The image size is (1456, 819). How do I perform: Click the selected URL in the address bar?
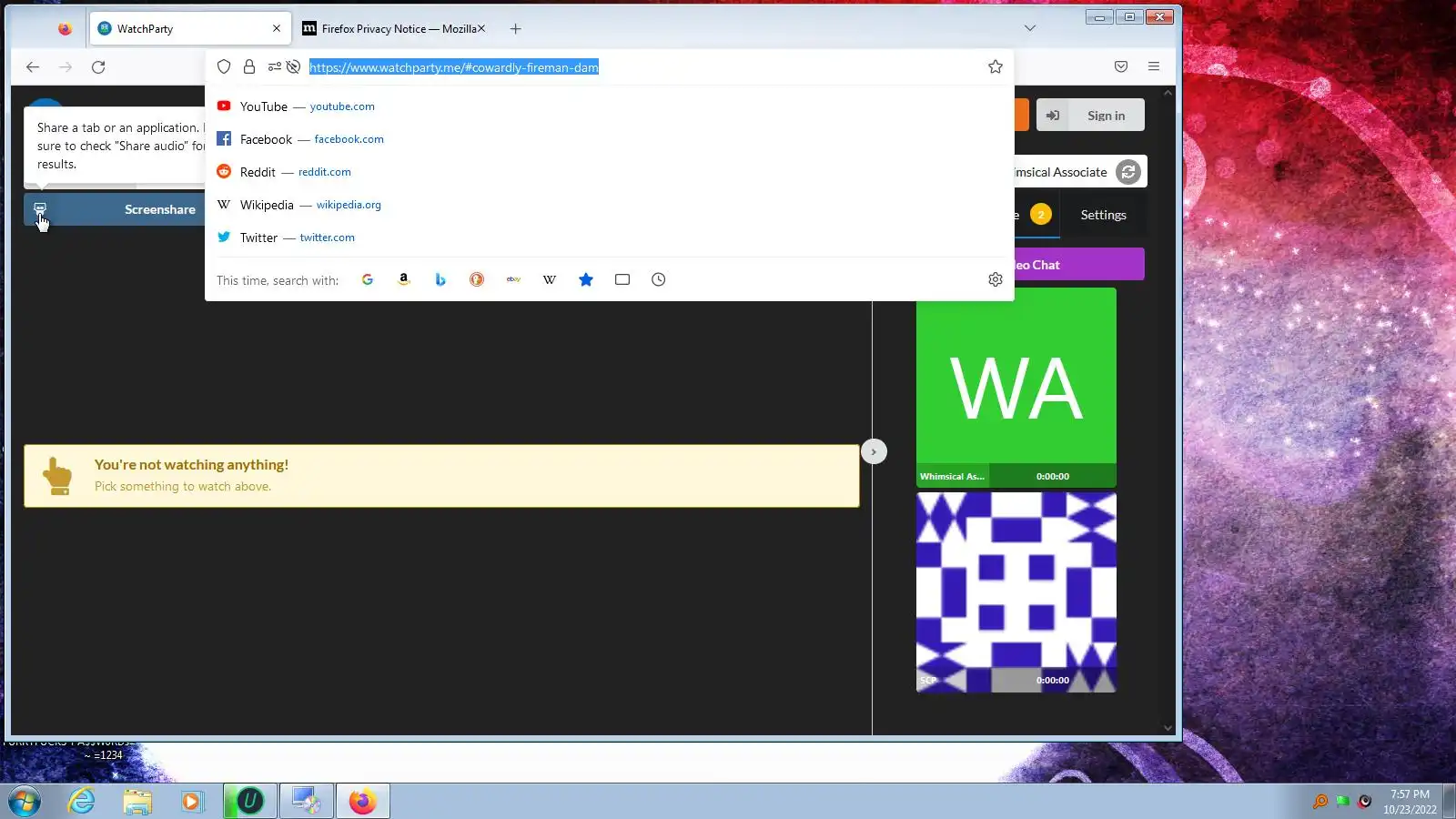coord(454,66)
